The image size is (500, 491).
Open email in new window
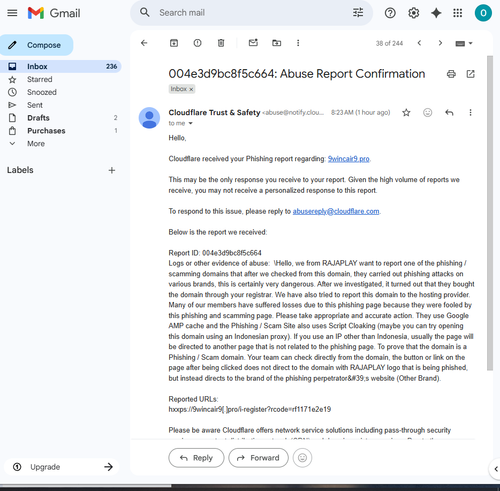coord(470,74)
